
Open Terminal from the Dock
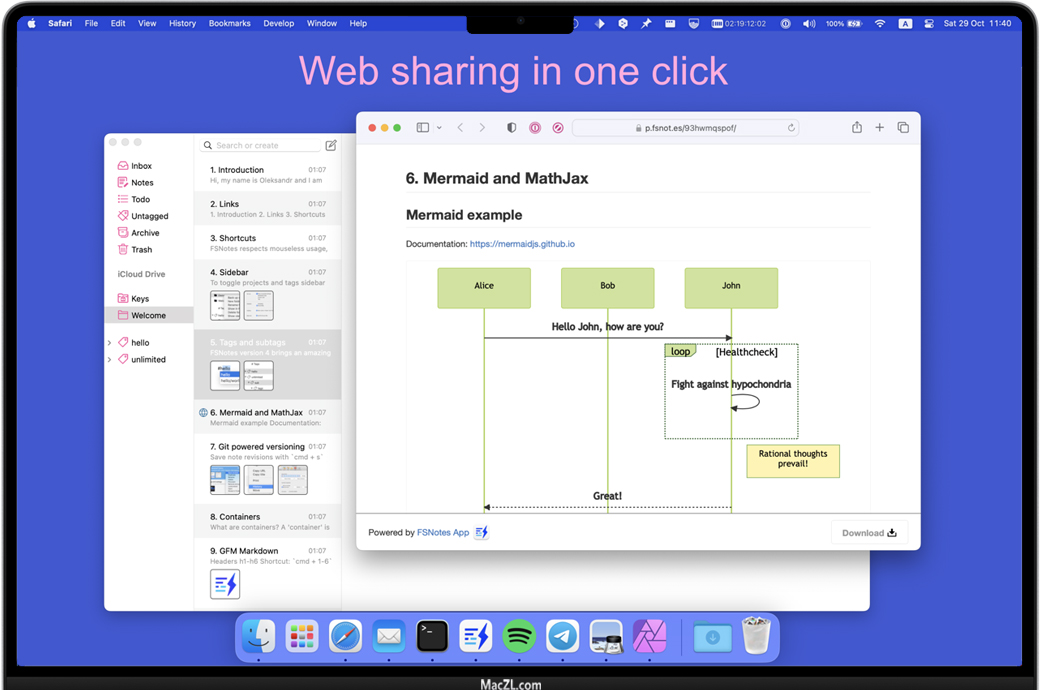pyautogui.click(x=432, y=636)
